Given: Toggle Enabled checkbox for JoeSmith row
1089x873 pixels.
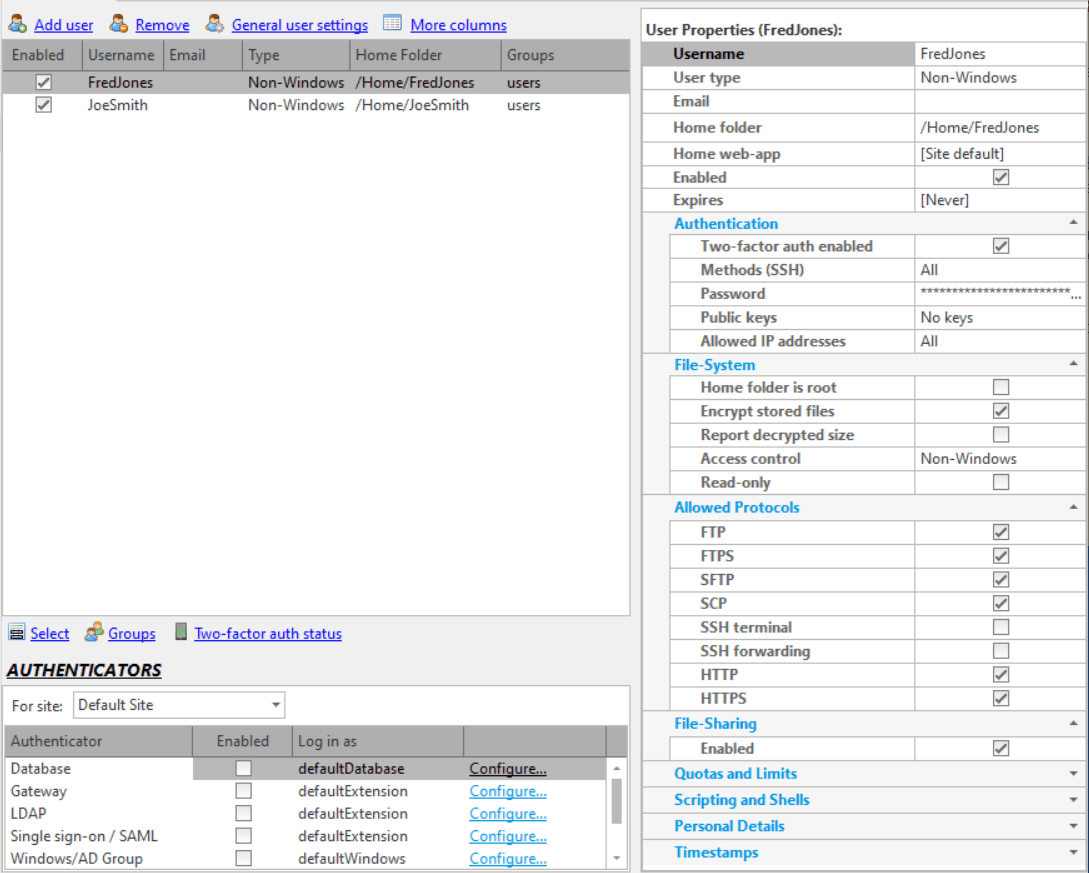Looking at the screenshot, I should pos(43,105).
